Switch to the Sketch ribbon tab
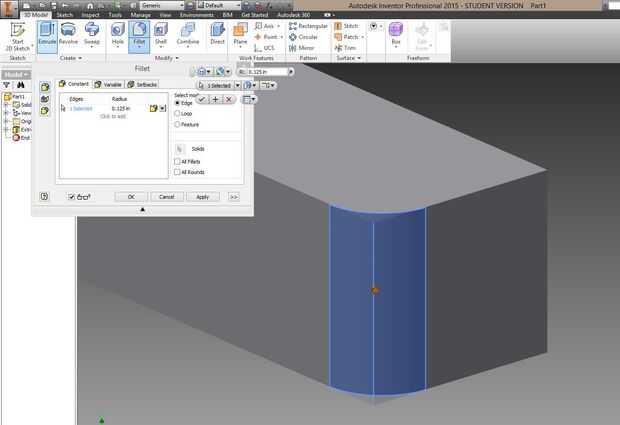 [65, 15]
